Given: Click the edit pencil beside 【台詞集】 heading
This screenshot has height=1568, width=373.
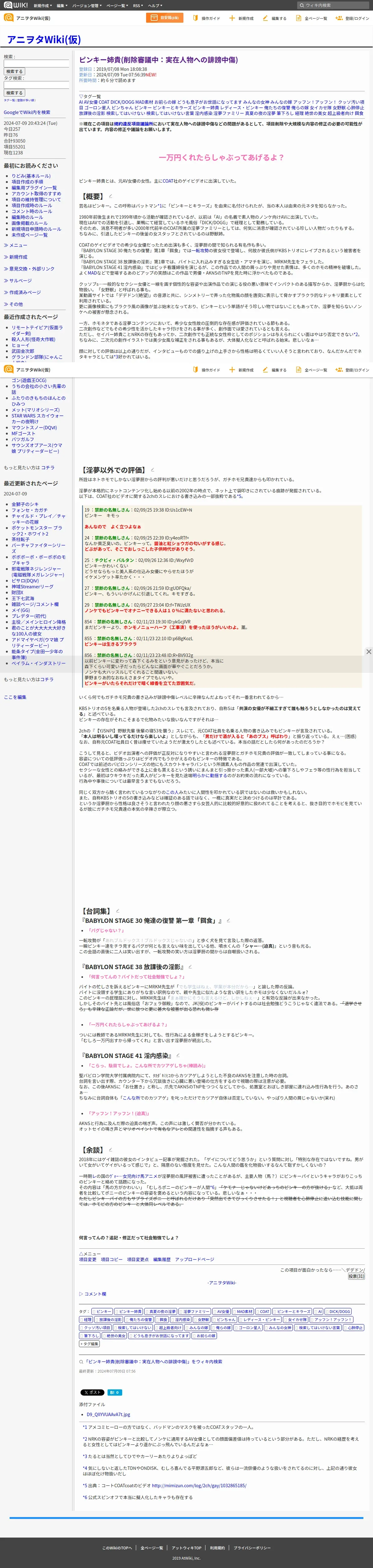Looking at the screenshot, I should [x=117, y=911].
